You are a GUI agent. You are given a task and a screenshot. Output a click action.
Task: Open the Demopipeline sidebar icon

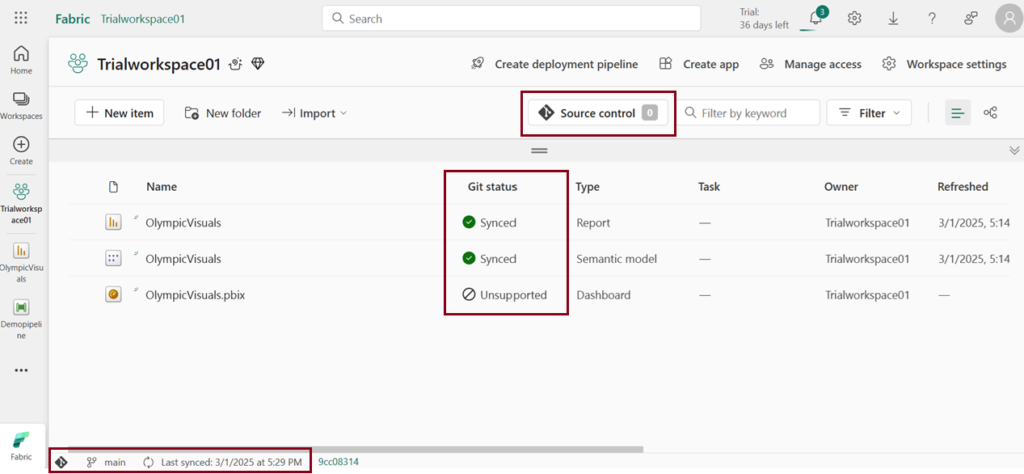[21, 314]
